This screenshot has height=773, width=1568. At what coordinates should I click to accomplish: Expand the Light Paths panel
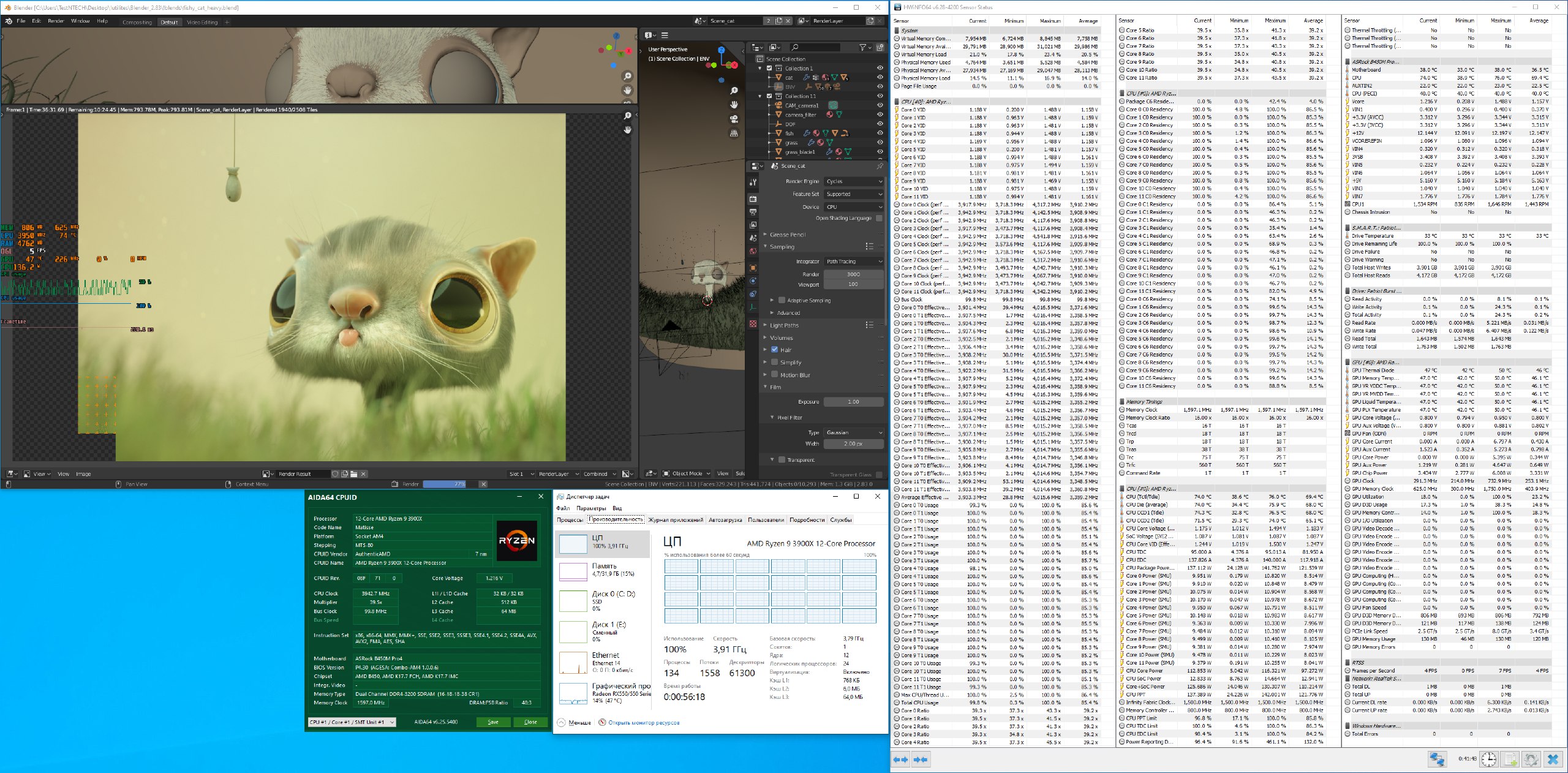click(784, 325)
